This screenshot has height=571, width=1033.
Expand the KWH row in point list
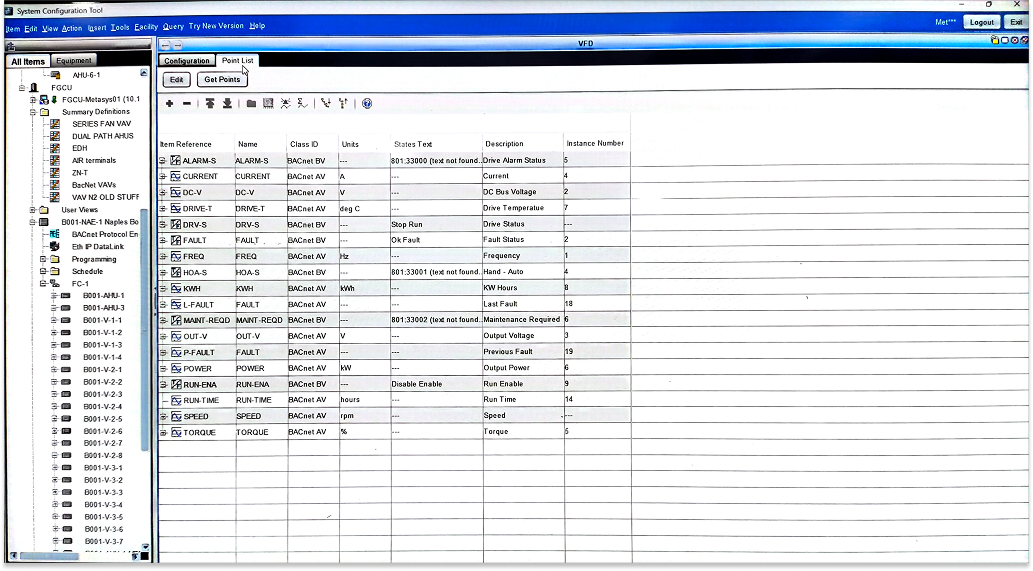tap(163, 288)
